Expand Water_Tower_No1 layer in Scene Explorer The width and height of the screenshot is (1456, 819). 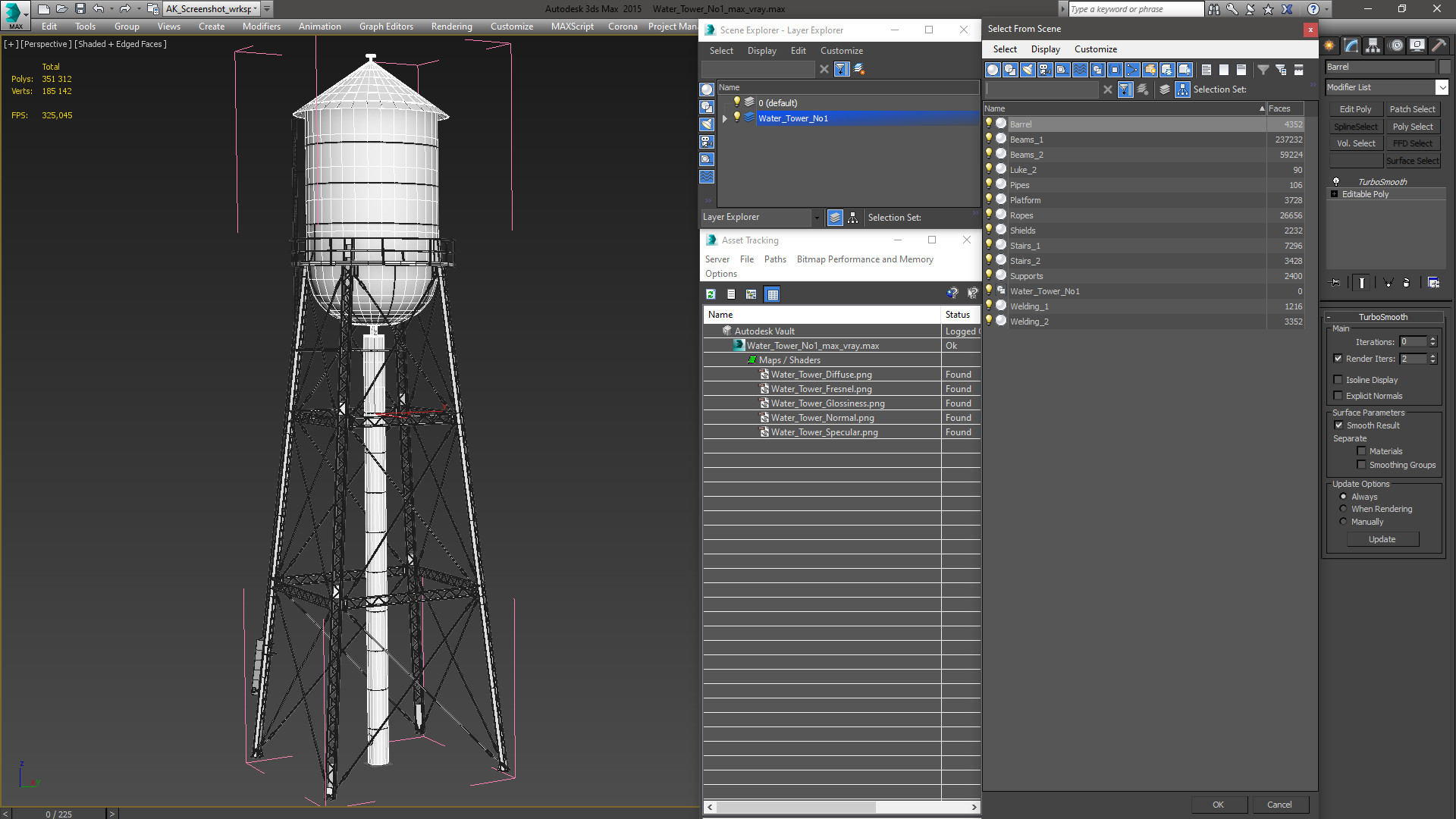pos(725,118)
